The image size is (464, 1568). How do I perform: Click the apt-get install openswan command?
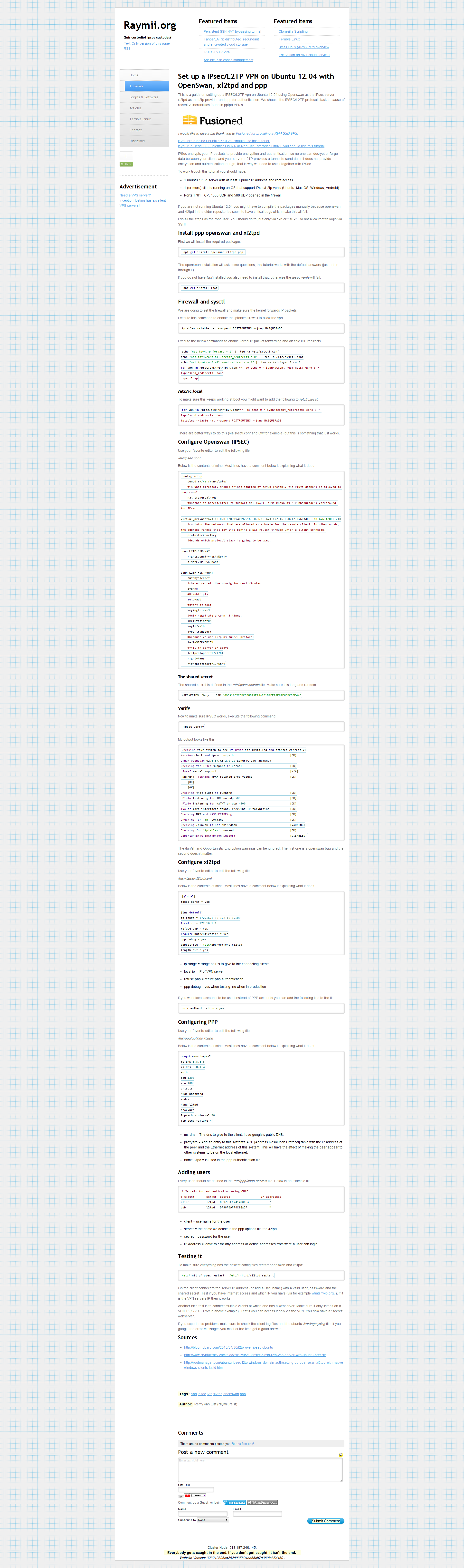[213, 252]
